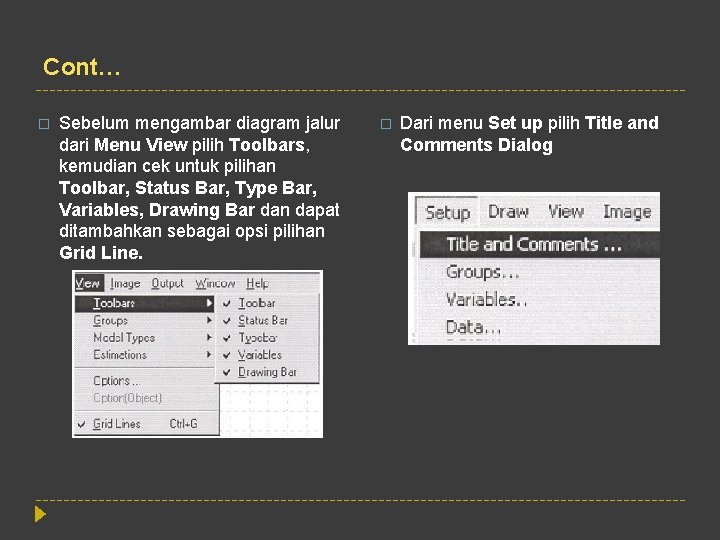Expand the Toolbars submenu arrow
This screenshot has width=720, height=540.
pyautogui.click(x=209, y=303)
